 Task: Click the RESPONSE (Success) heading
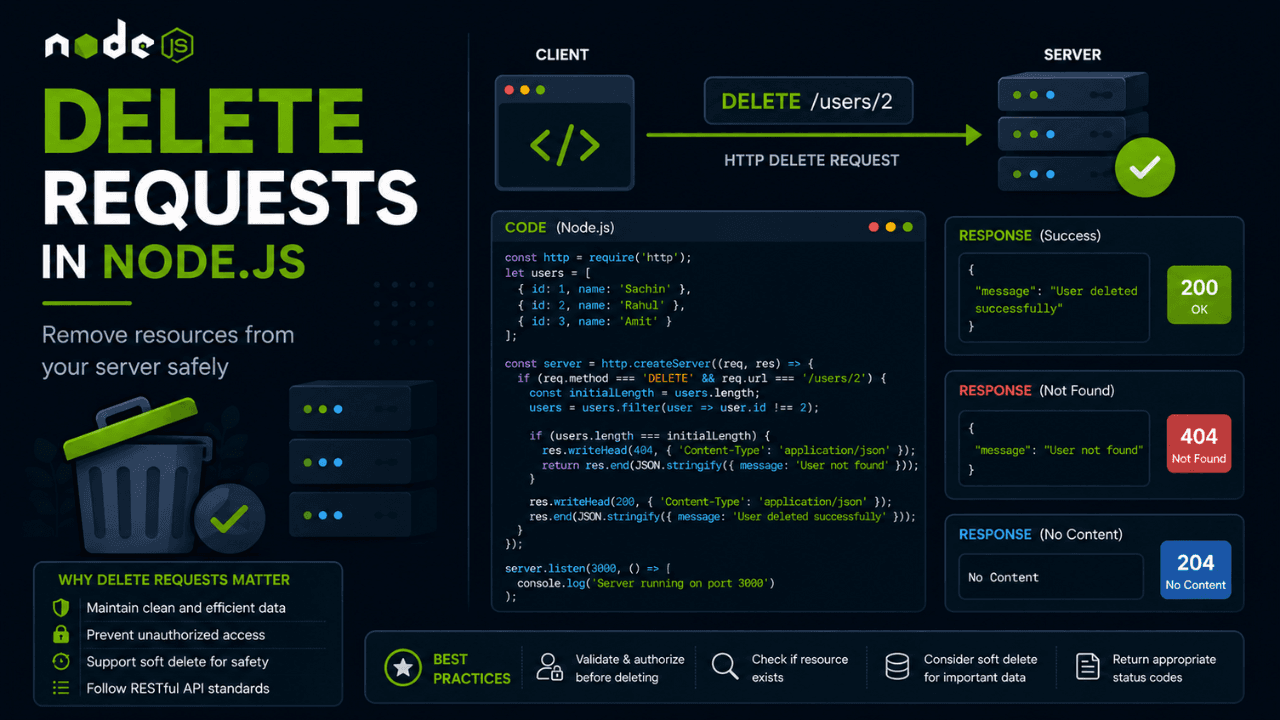(x=1029, y=236)
